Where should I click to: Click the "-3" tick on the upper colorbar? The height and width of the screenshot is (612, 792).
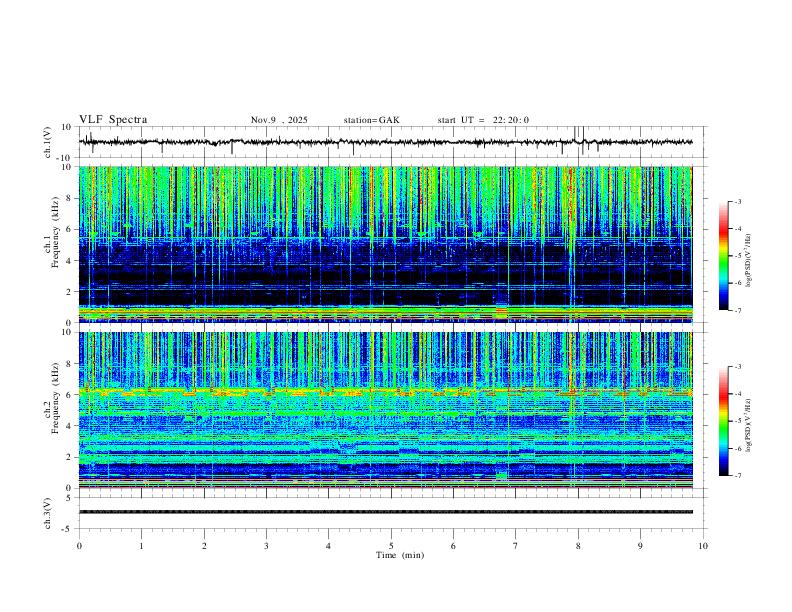[737, 201]
